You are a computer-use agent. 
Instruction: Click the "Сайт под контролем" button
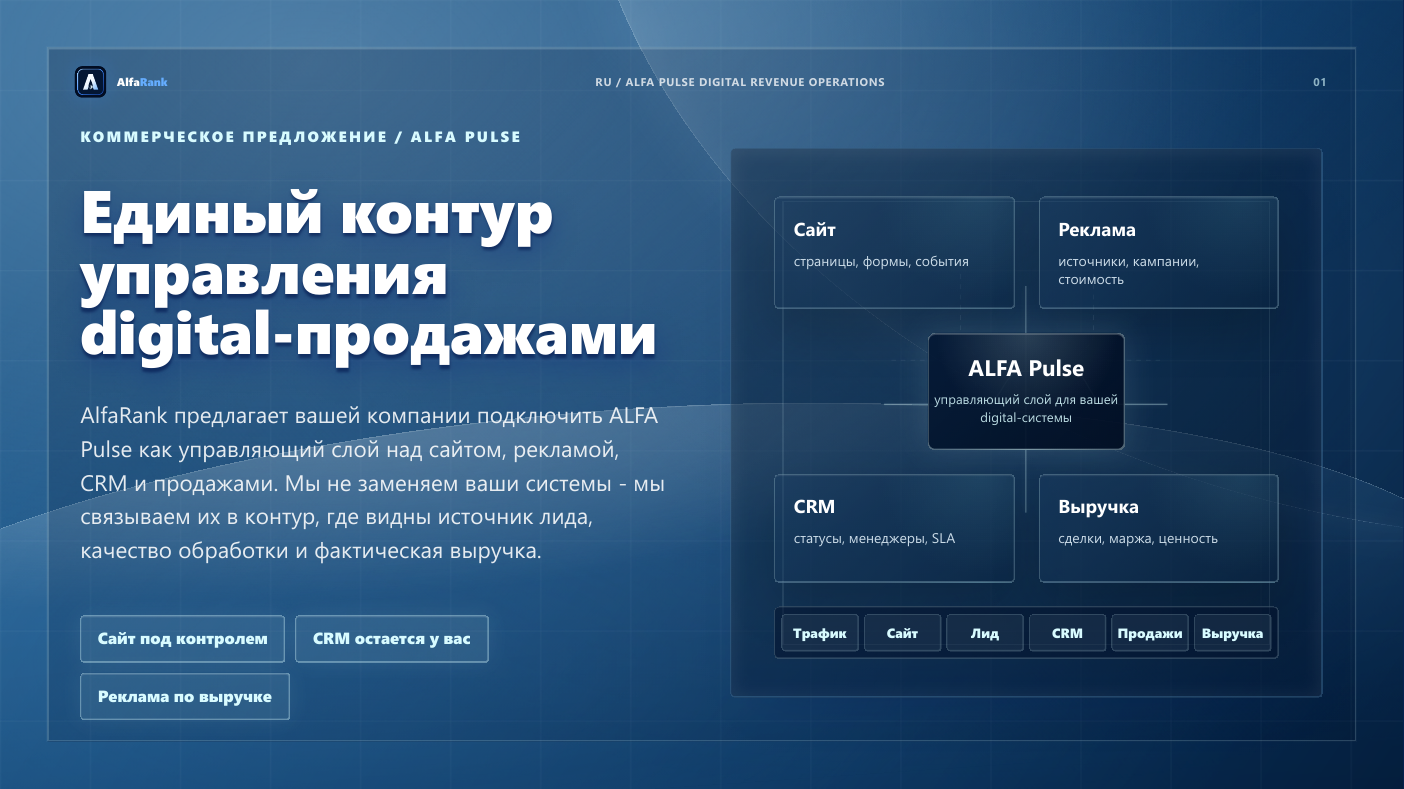coord(183,639)
